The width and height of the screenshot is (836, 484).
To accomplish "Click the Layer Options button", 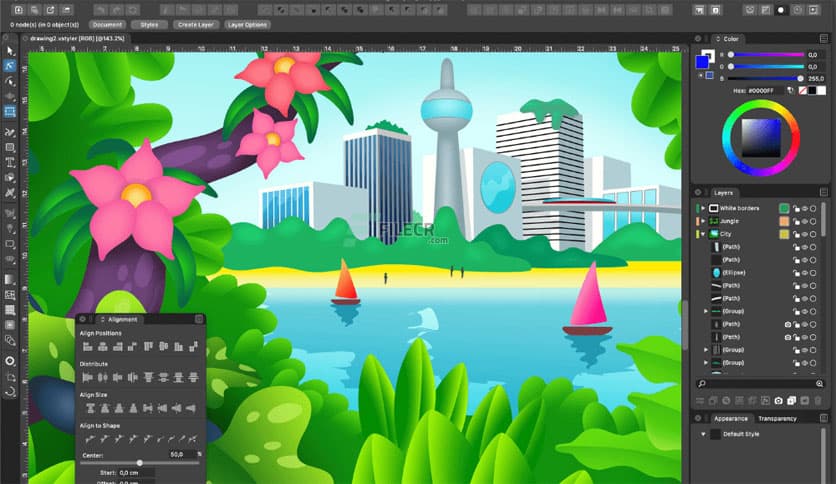I will pyautogui.click(x=247, y=25).
